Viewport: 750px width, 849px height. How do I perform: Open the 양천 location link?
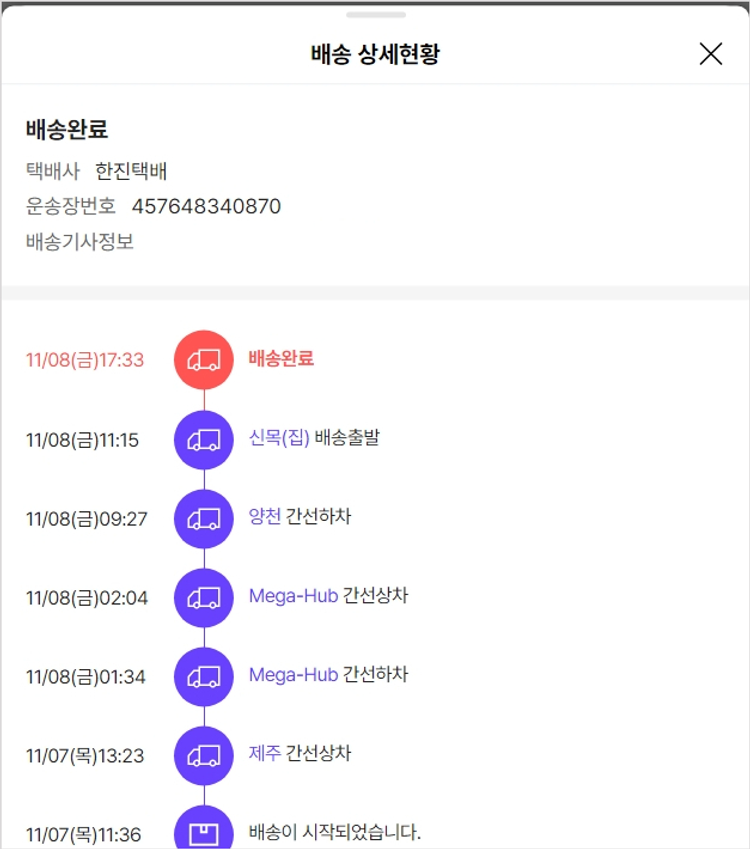pos(265,516)
